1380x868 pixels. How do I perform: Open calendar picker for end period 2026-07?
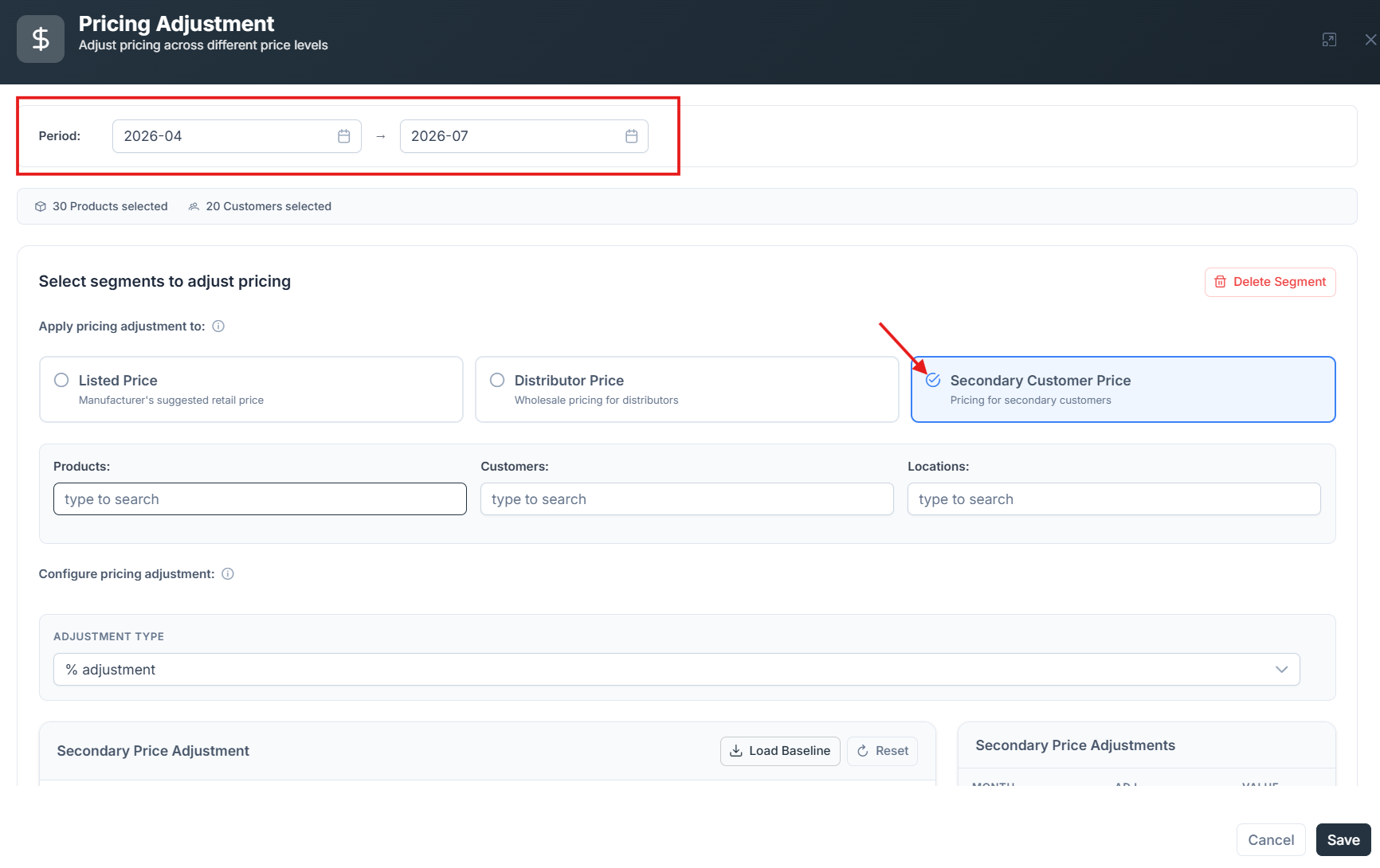click(631, 136)
